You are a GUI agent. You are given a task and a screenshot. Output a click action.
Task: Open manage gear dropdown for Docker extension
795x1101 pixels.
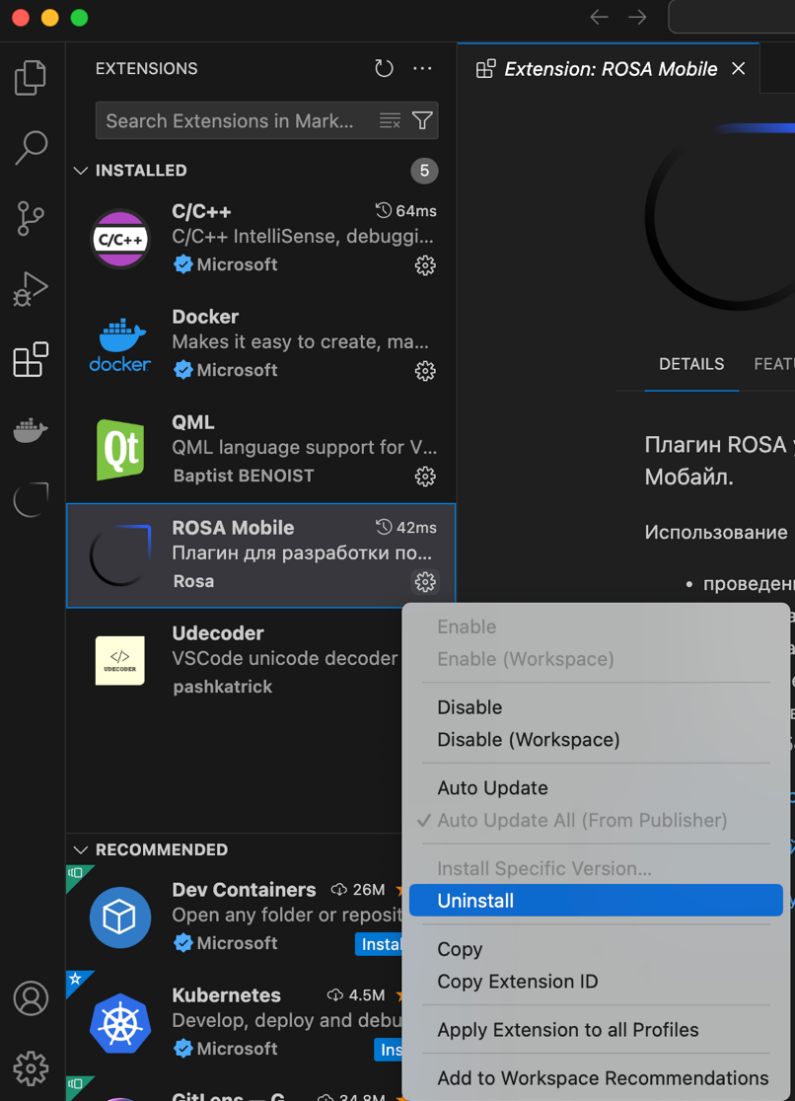[x=425, y=371]
